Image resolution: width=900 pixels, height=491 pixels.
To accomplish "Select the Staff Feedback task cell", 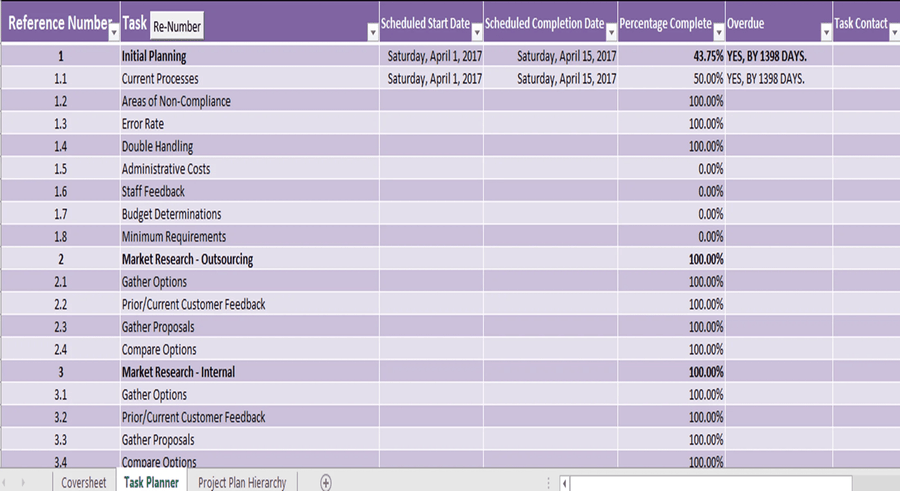I will click(250, 191).
